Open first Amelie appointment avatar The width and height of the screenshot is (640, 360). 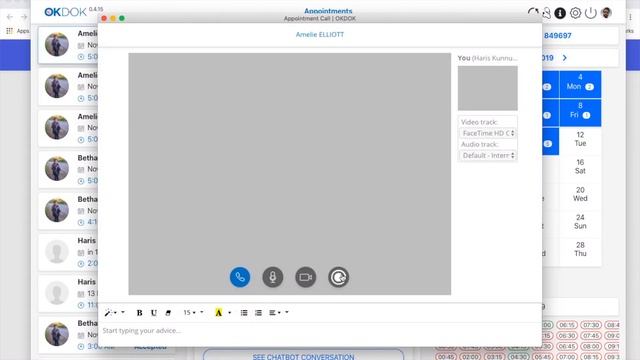point(57,44)
